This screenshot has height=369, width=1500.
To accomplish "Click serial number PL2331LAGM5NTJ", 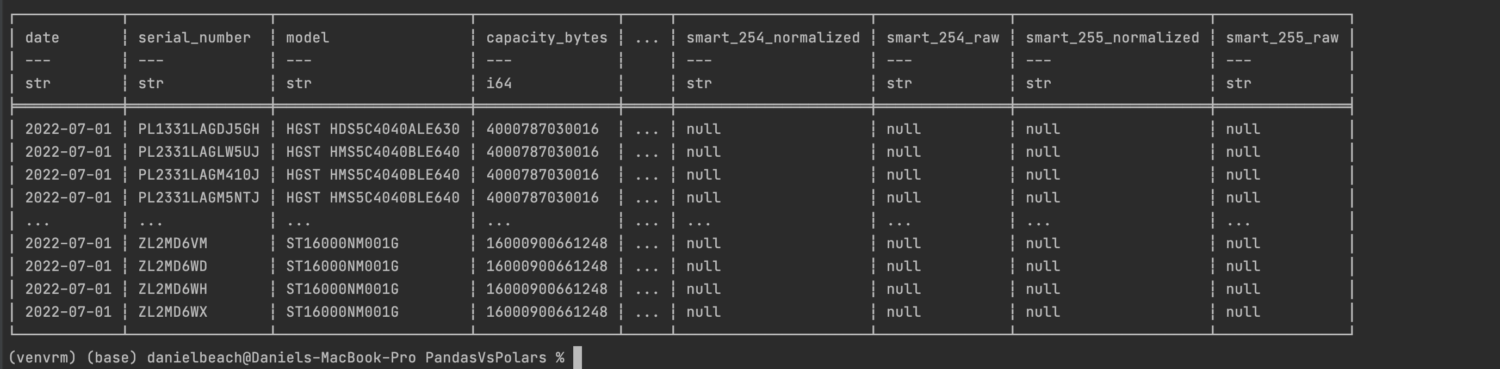I will click(199, 198).
